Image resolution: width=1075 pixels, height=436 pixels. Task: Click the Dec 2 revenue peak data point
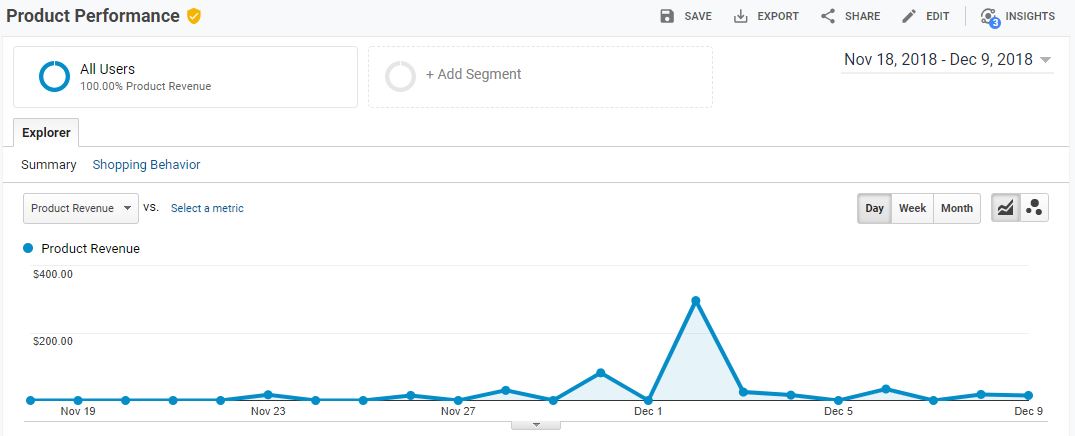pos(695,301)
